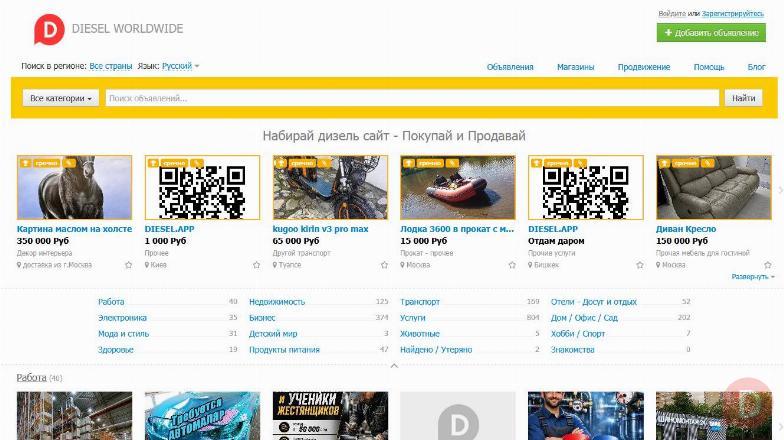The height and width of the screenshot is (440, 784).
Task: Click the Прочая мебель для гостиной text
Action: click(x=702, y=253)
